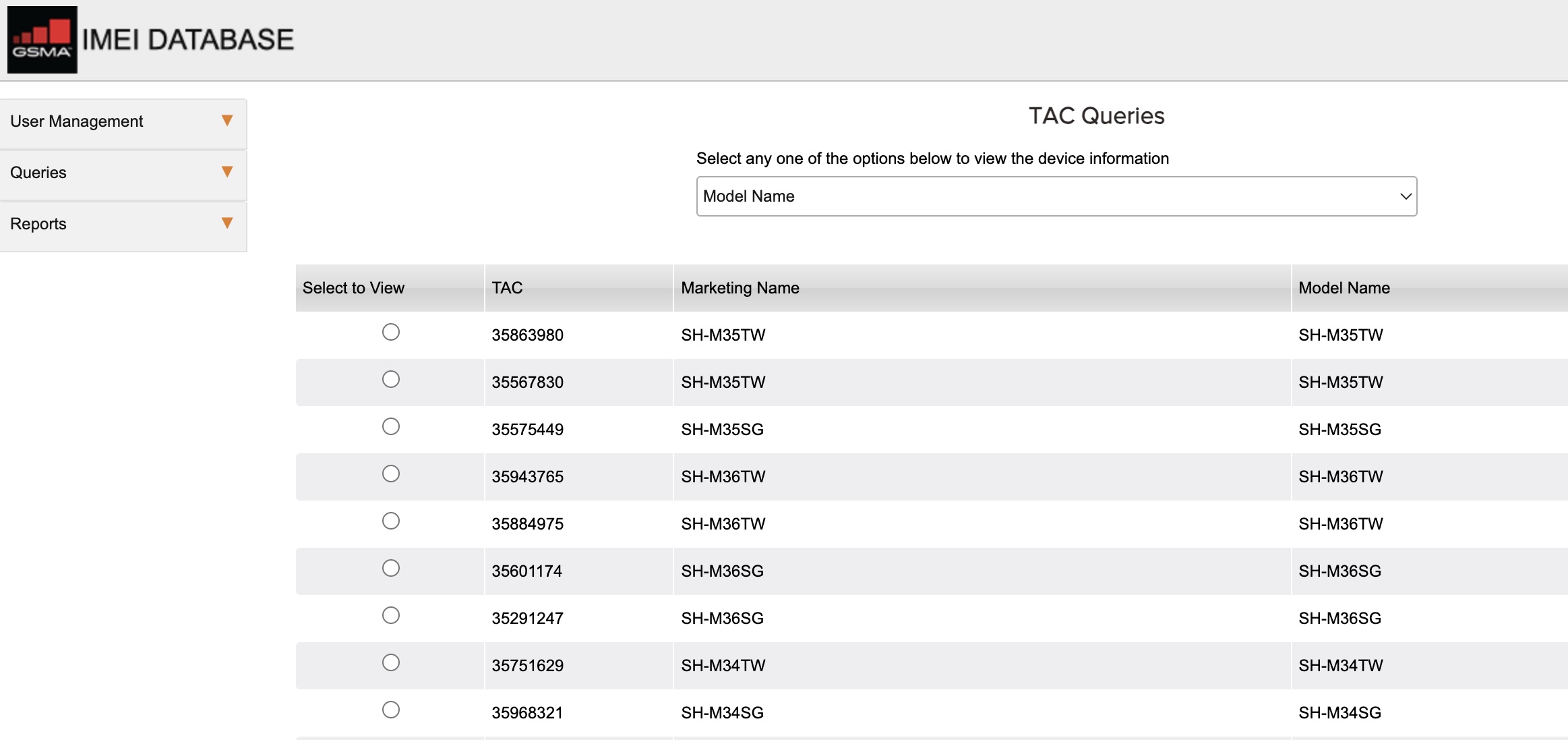Viewport: 1568px width, 740px height.
Task: Choose SH-M34TW row radio button
Action: click(x=391, y=662)
